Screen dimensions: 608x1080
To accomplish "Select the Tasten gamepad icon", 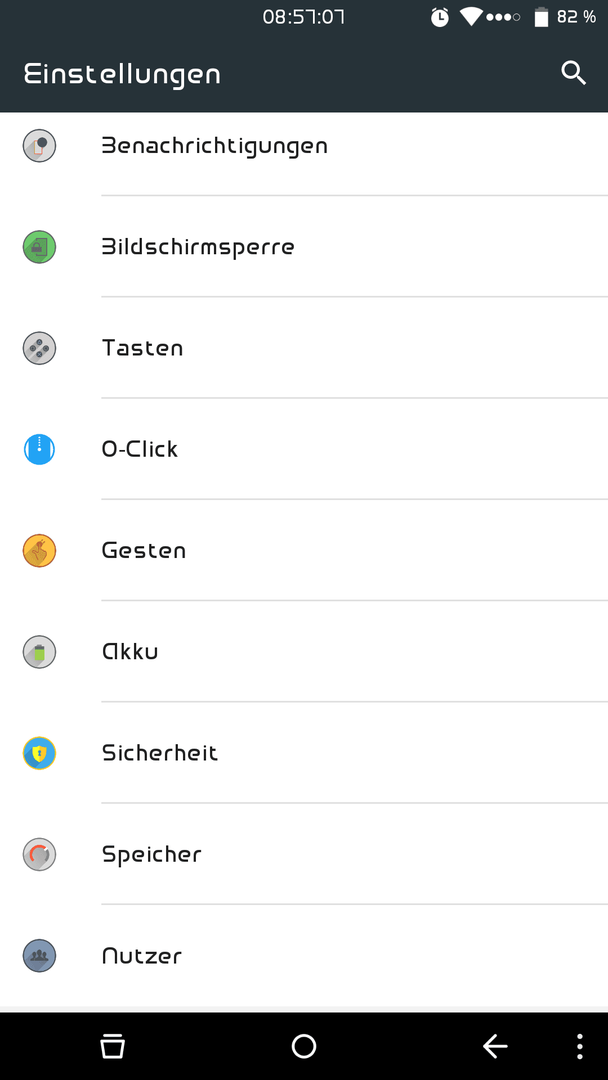I will pos(39,348).
